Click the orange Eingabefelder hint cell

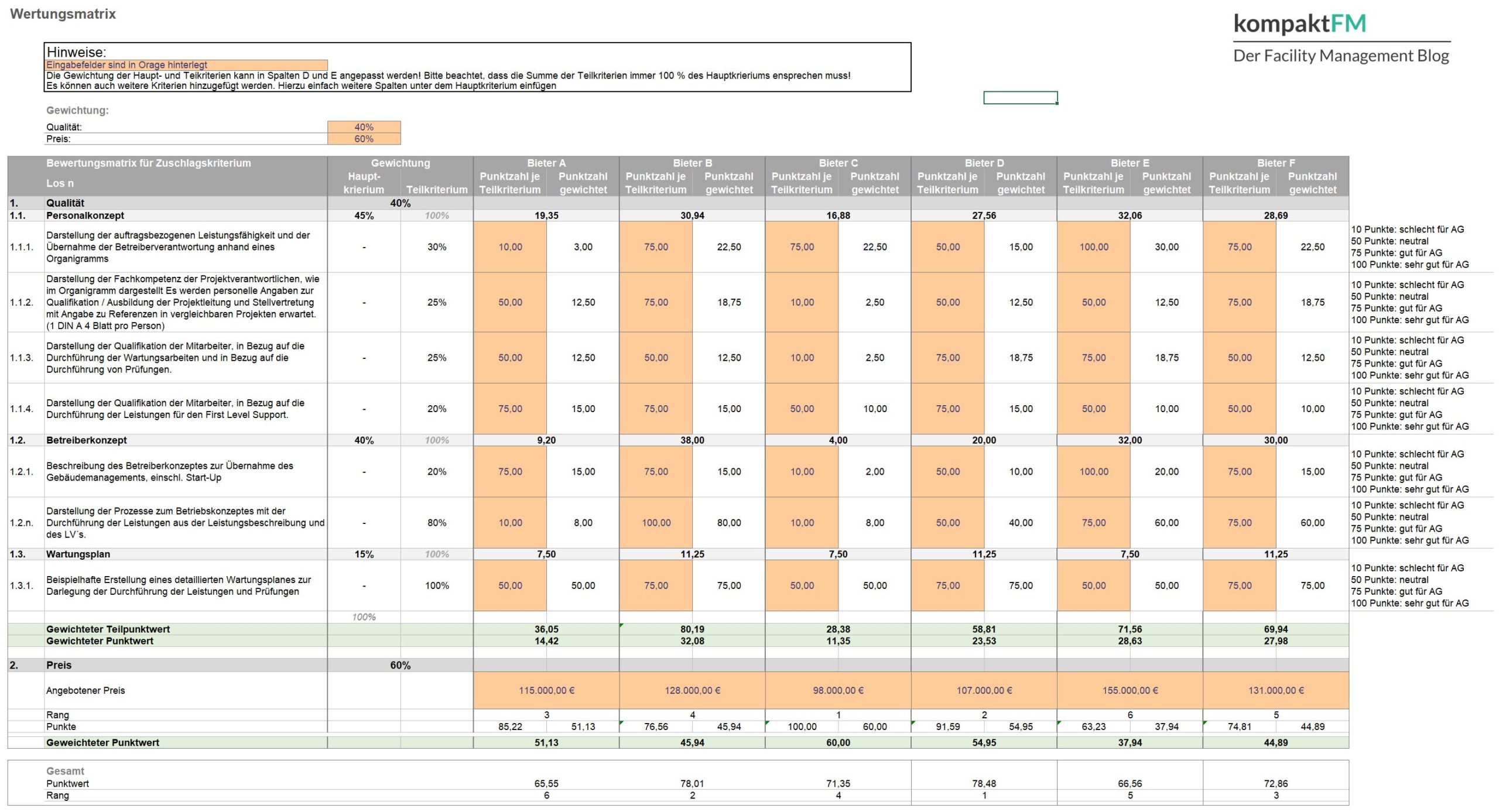coord(186,65)
